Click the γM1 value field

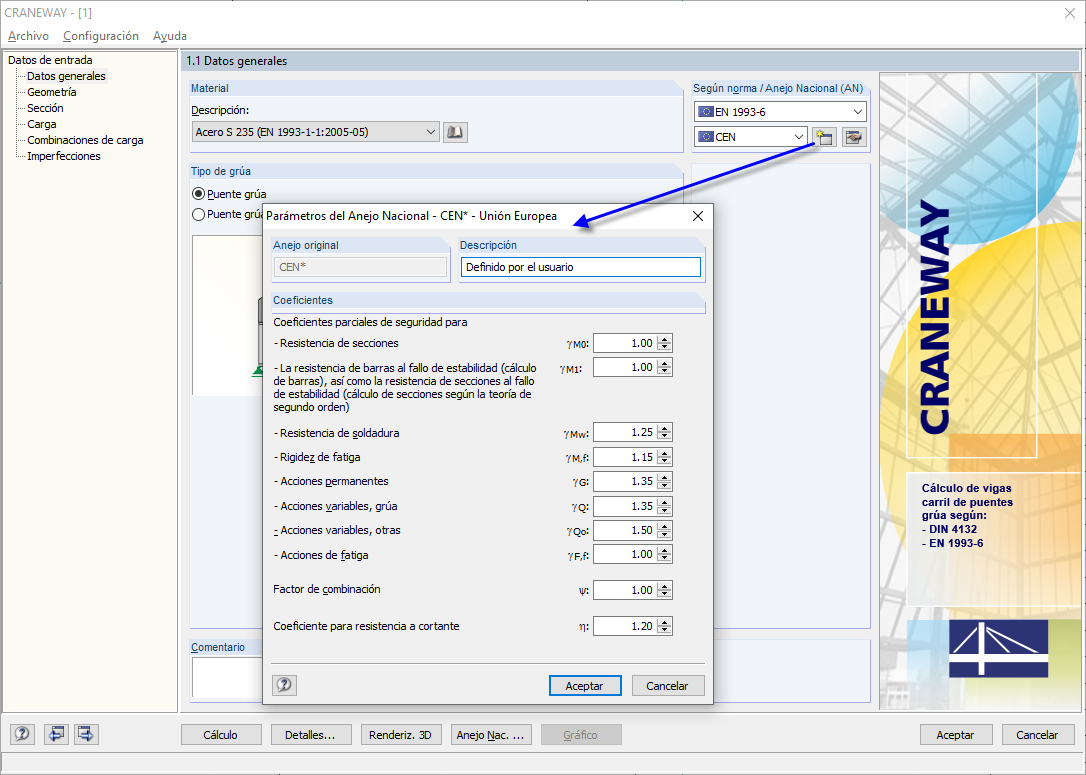pos(625,367)
